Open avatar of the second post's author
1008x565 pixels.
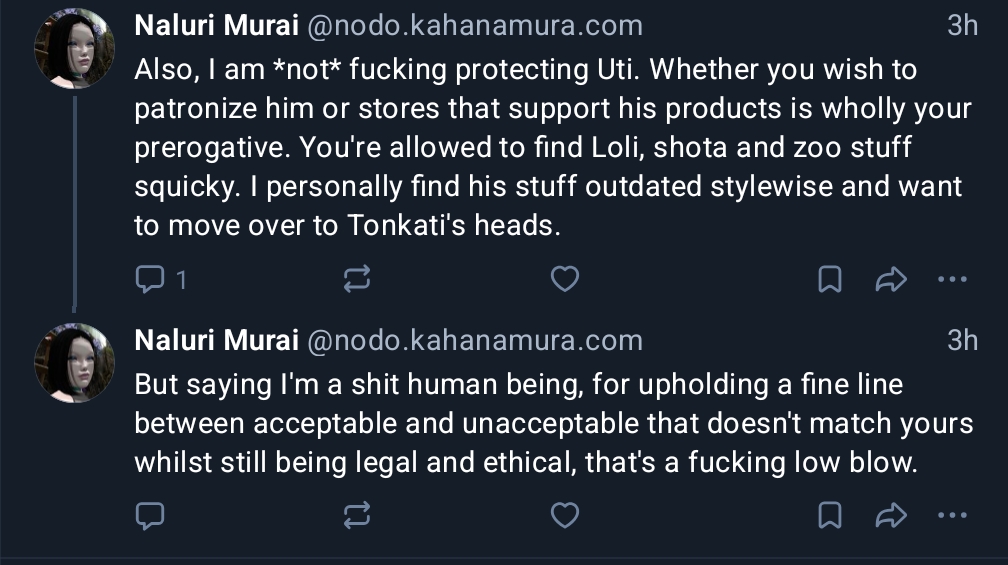pyautogui.click(x=75, y=362)
